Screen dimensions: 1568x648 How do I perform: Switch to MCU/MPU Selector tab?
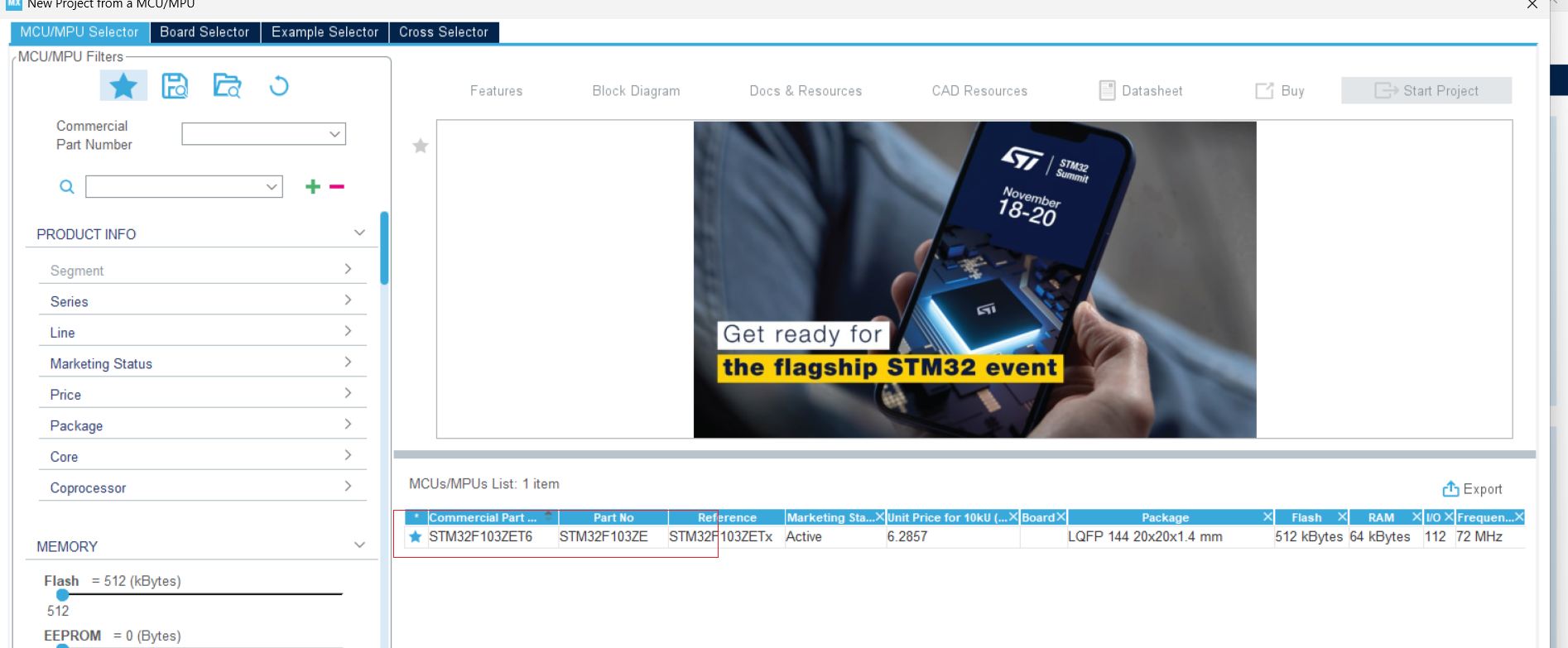[79, 32]
